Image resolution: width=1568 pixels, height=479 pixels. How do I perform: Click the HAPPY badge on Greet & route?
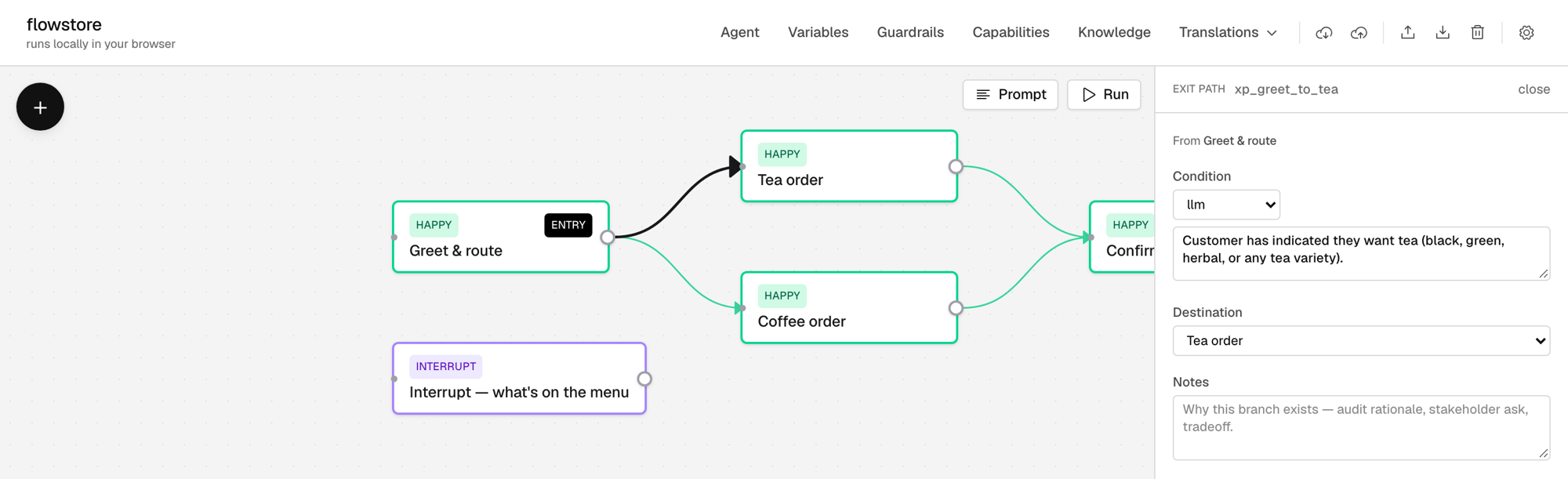pyautogui.click(x=434, y=225)
